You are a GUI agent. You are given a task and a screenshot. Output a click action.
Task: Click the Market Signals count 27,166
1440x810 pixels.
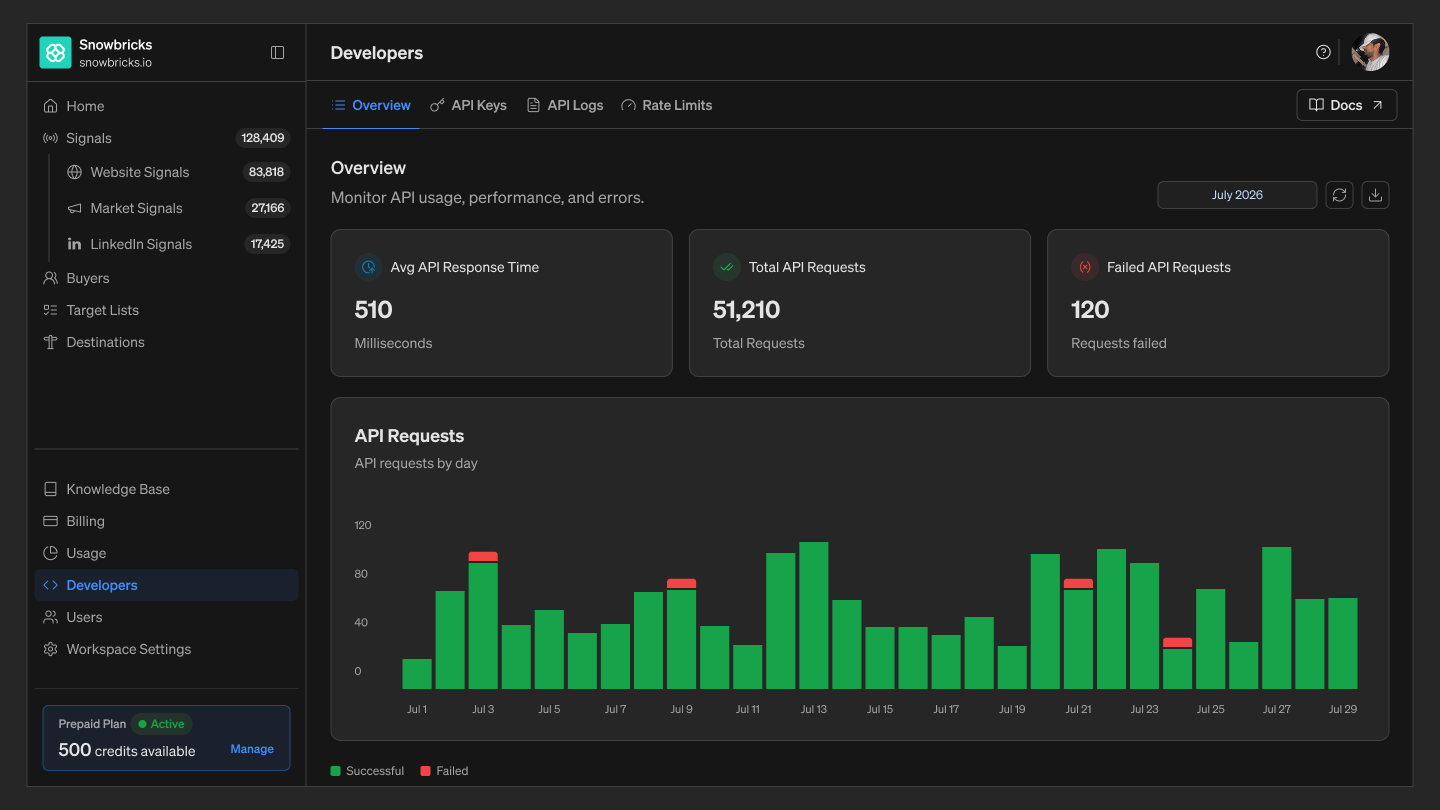pyautogui.click(x=268, y=208)
